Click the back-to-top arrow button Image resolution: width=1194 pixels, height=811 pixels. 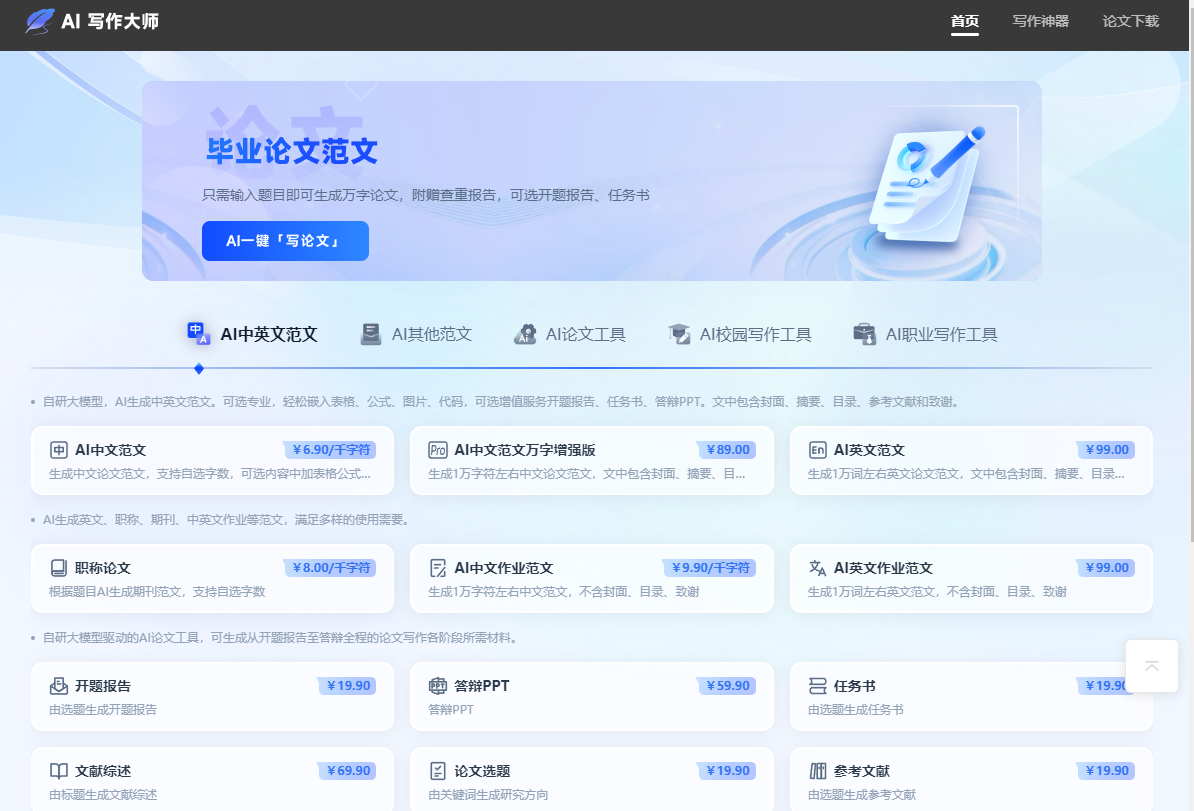[x=1151, y=666]
